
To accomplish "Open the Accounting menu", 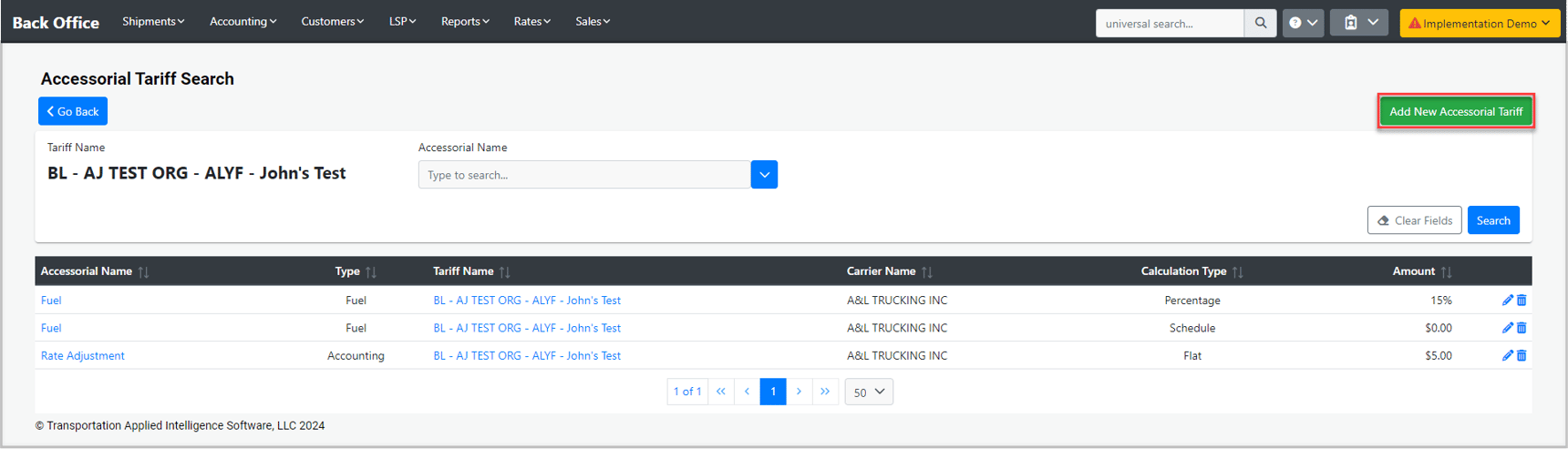I will click(242, 21).
